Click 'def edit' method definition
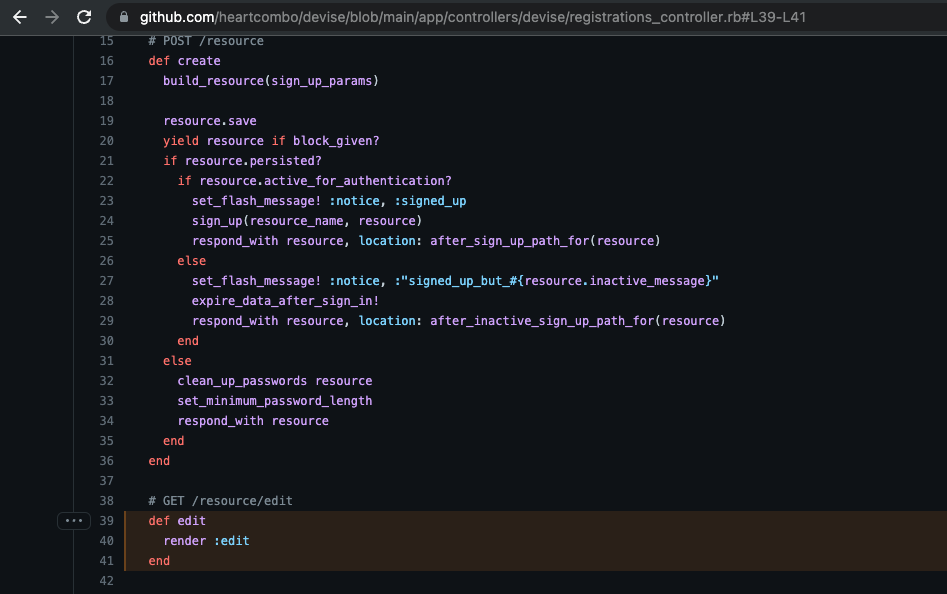The width and height of the screenshot is (947, 594). point(177,520)
